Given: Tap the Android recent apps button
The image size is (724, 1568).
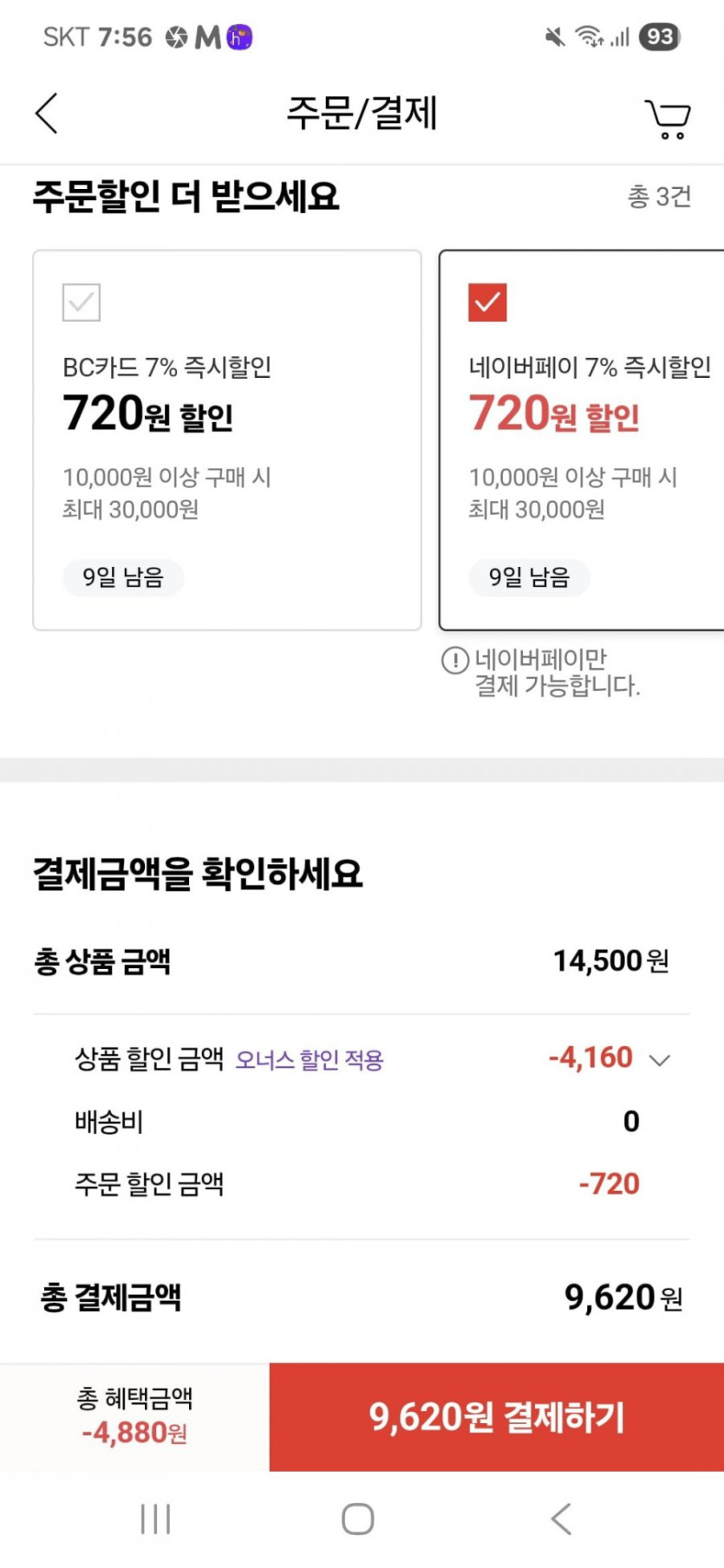Looking at the screenshot, I should [156, 1519].
